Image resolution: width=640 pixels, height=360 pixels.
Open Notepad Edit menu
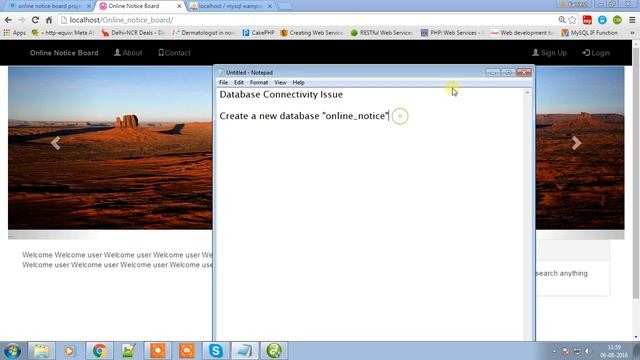click(x=239, y=82)
